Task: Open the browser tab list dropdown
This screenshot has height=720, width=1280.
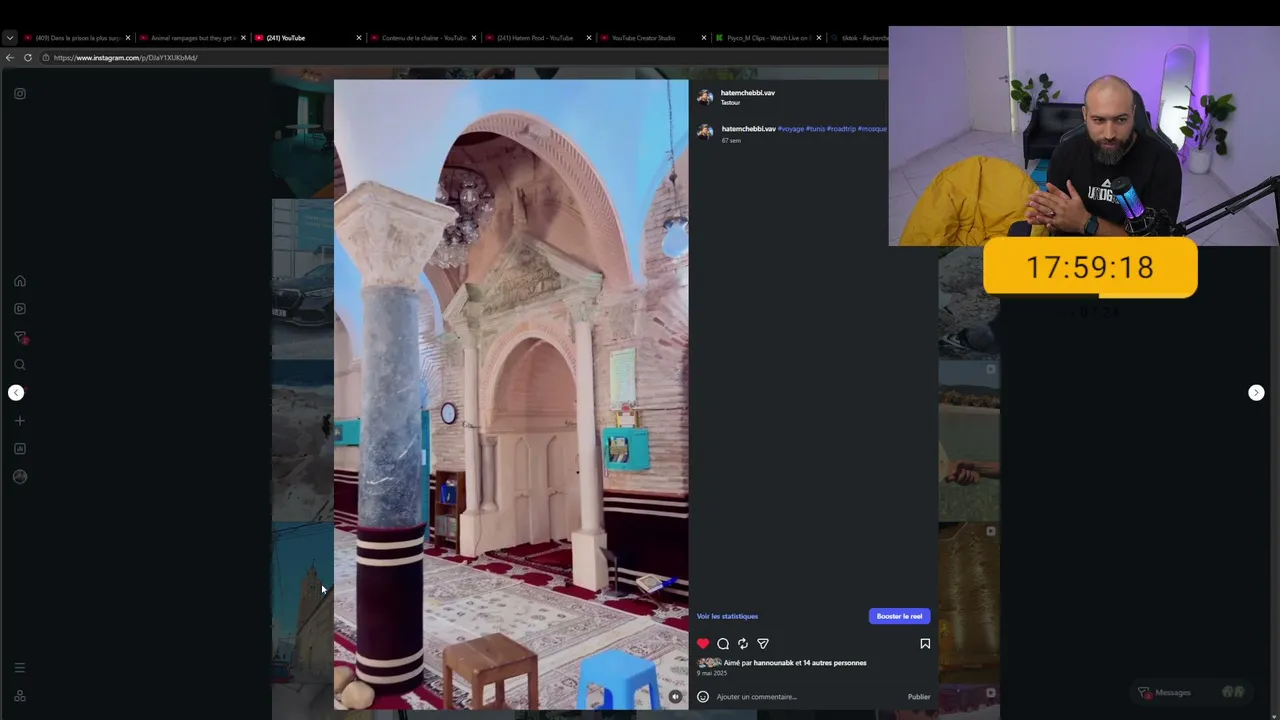Action: point(10,38)
